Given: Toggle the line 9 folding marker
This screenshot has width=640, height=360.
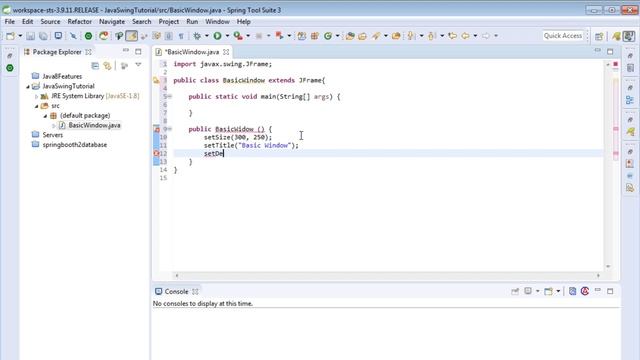Looking at the screenshot, I should click(x=169, y=129).
